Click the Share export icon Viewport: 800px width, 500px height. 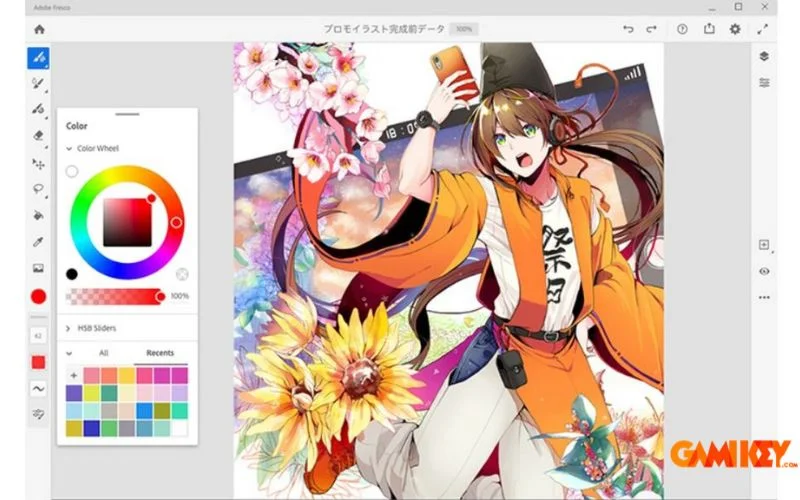coord(709,30)
